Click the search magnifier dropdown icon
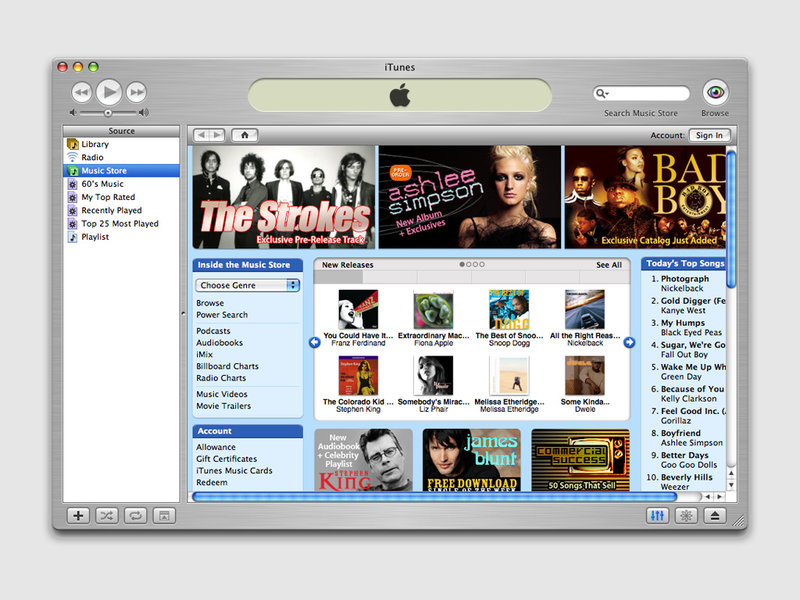The image size is (800, 600). [603, 93]
